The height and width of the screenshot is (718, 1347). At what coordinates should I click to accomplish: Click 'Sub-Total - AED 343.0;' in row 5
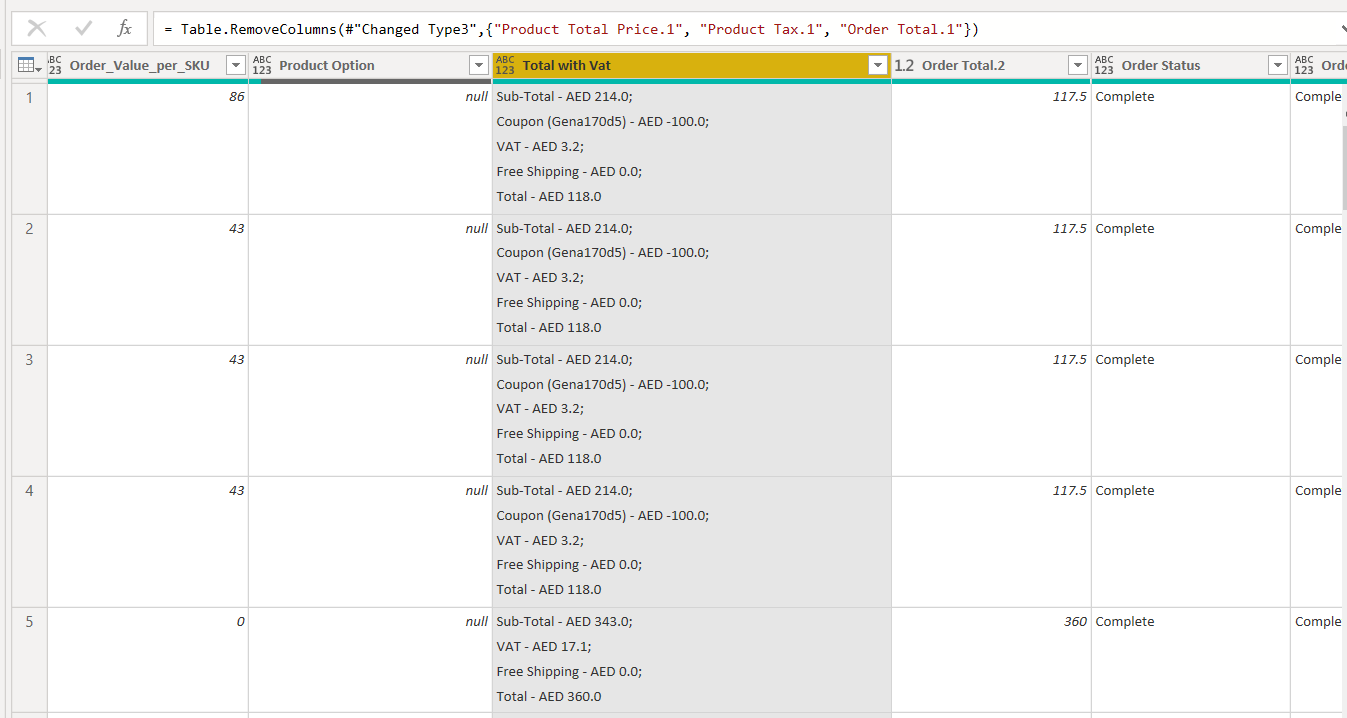tap(564, 621)
